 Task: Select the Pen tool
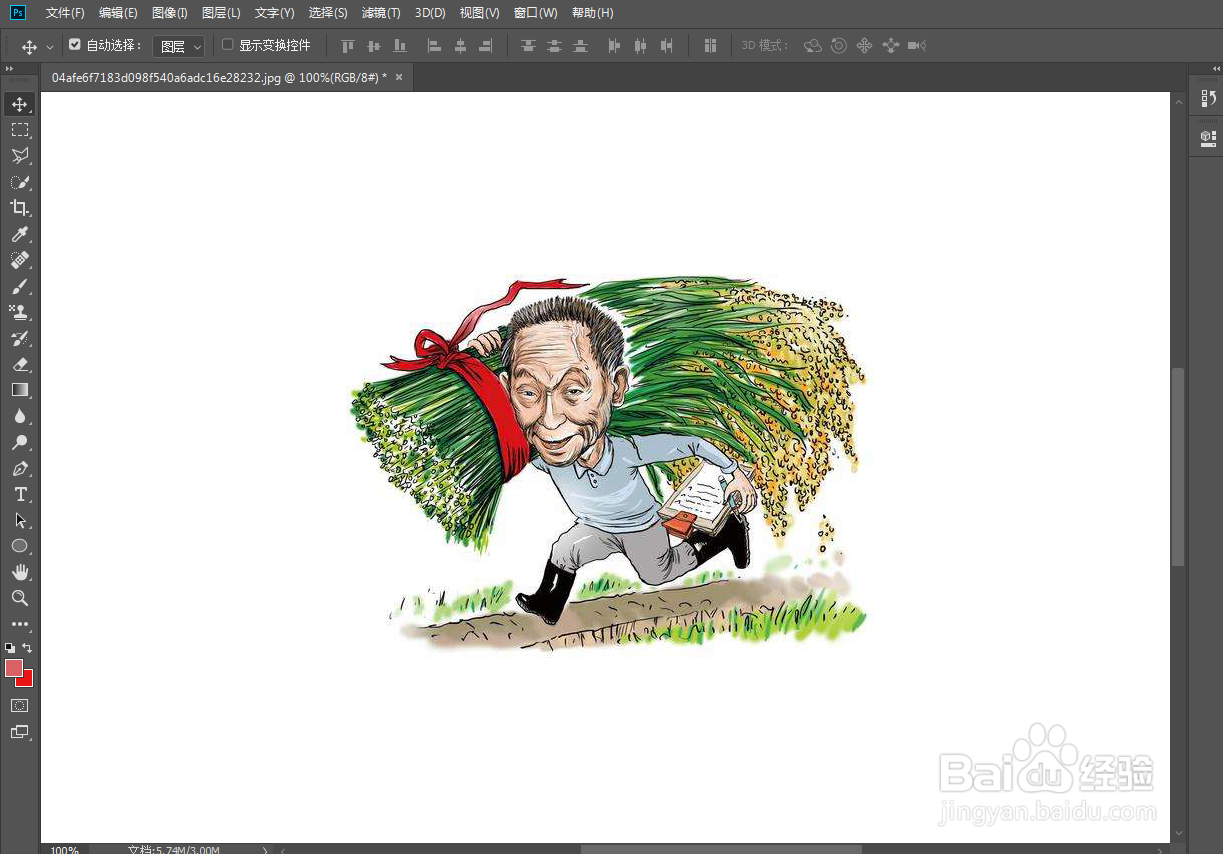[x=20, y=468]
